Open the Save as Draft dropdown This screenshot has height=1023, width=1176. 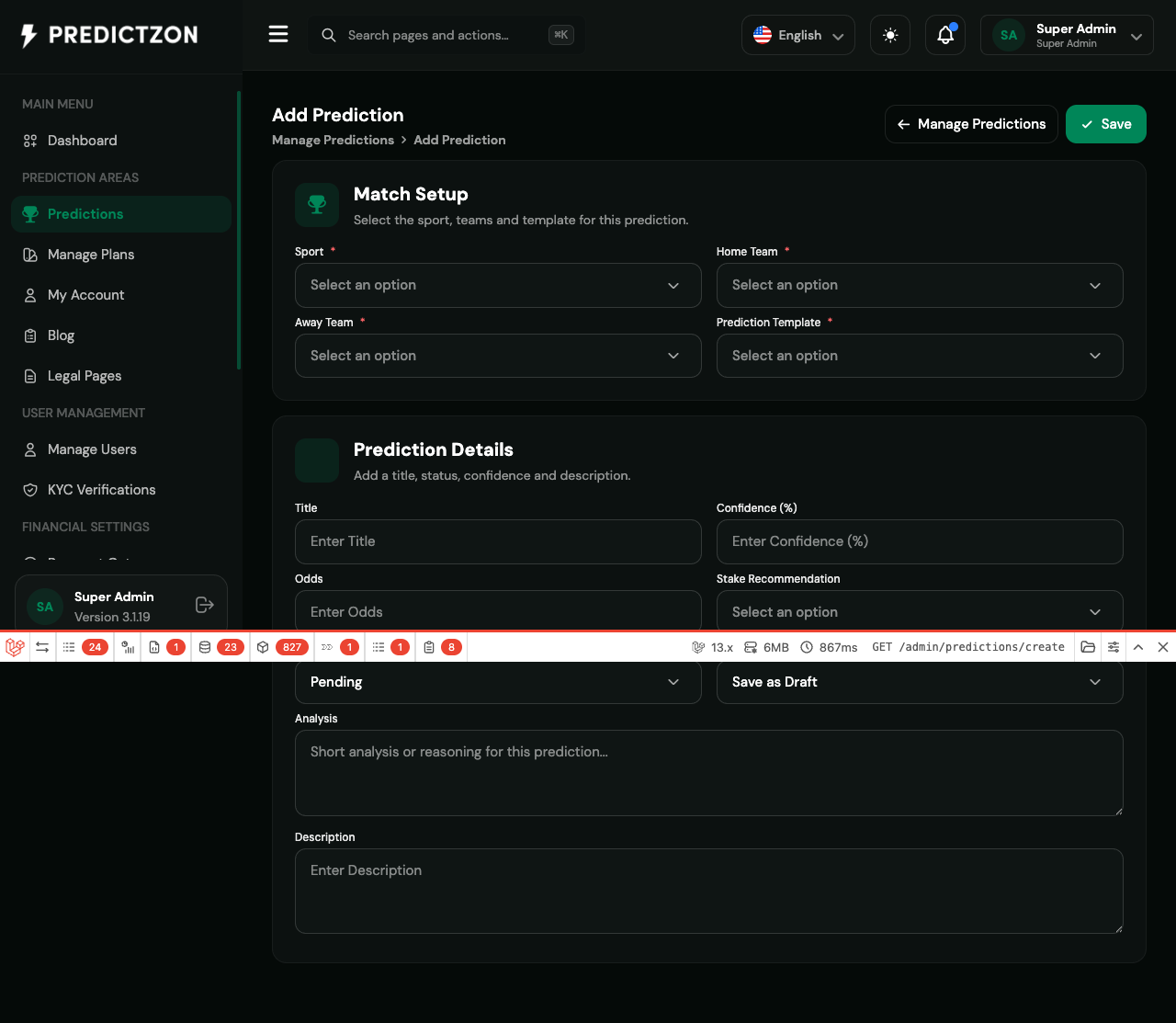pyautogui.click(x=920, y=682)
